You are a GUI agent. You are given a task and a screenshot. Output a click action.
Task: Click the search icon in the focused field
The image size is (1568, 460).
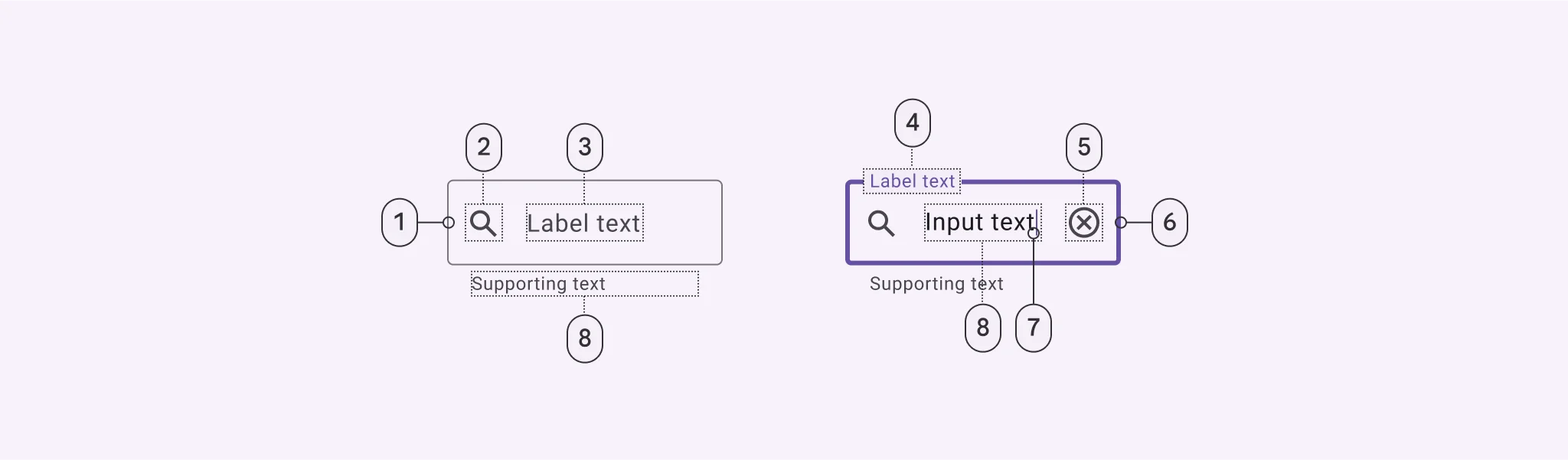point(881,223)
